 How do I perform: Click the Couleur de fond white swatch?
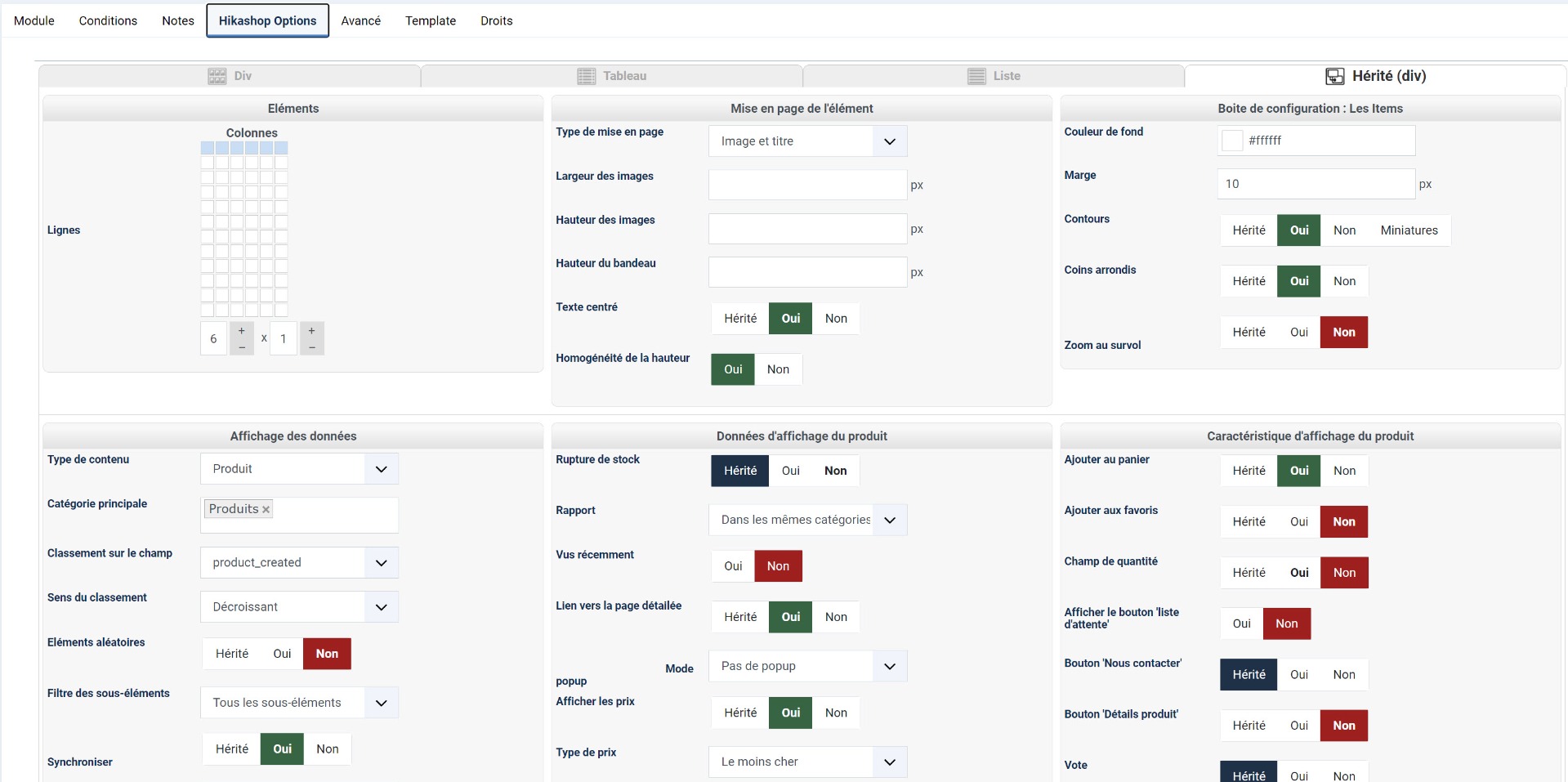pyautogui.click(x=1232, y=141)
